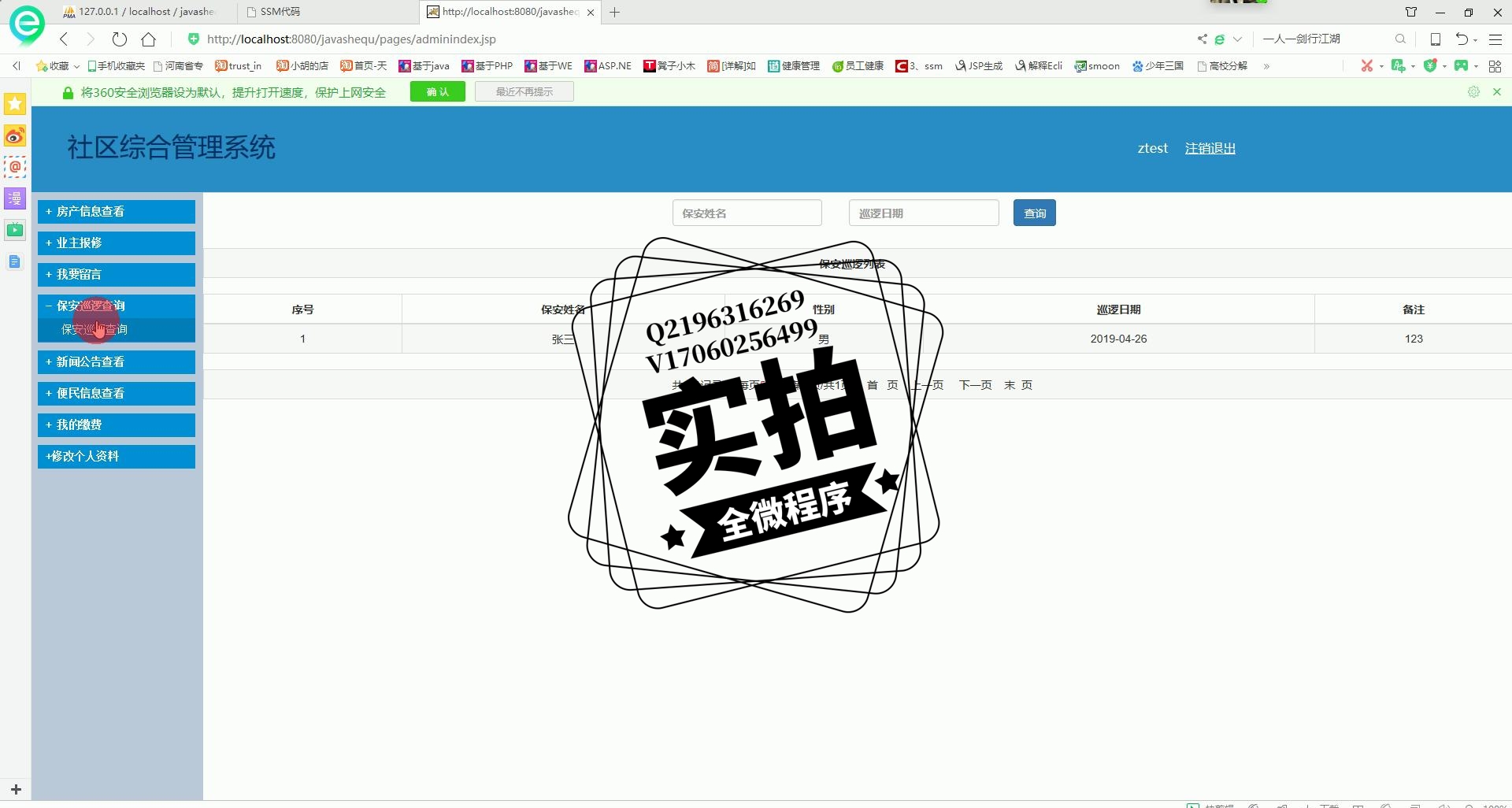Click the 备注 column header

(x=1414, y=309)
